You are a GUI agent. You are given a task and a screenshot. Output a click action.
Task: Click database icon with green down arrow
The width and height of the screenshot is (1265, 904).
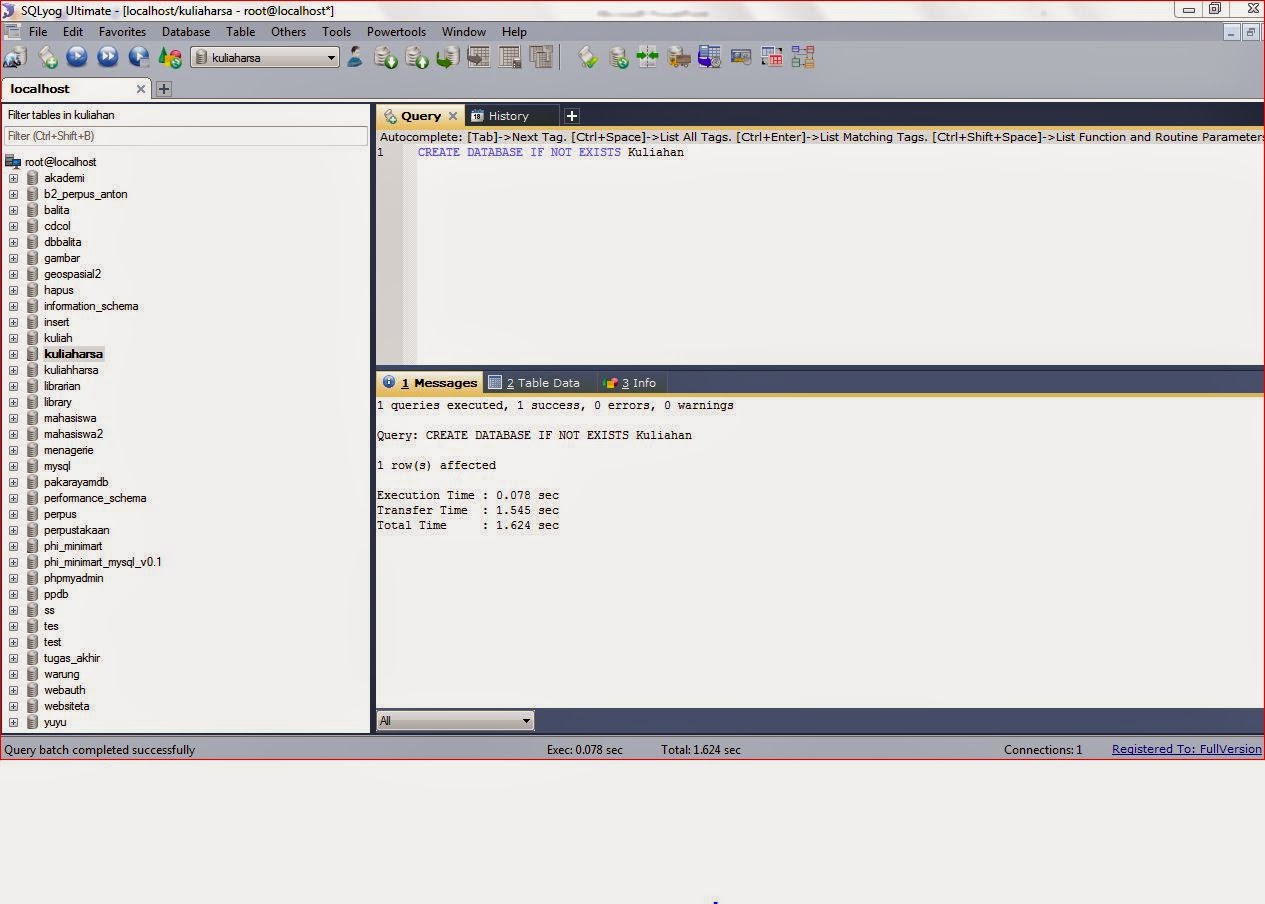coord(386,58)
